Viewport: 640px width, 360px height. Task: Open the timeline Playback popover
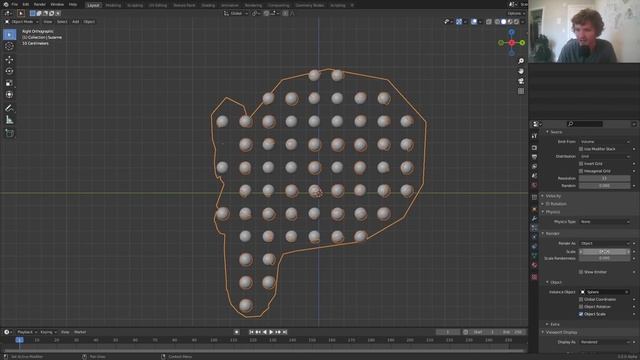pos(27,332)
